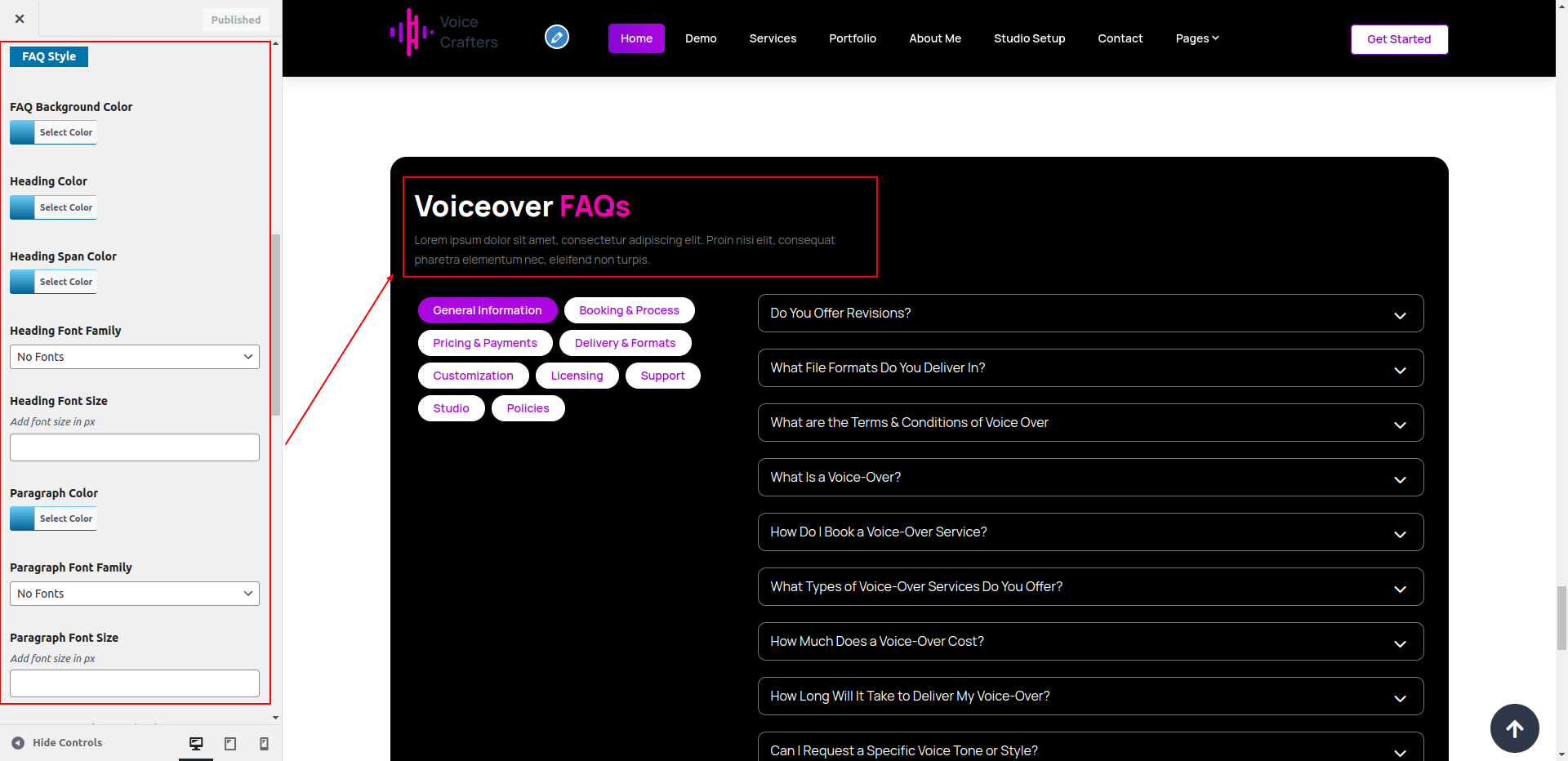Open Heading Font Family dropdown
Image resolution: width=1568 pixels, height=761 pixels.
[135, 357]
